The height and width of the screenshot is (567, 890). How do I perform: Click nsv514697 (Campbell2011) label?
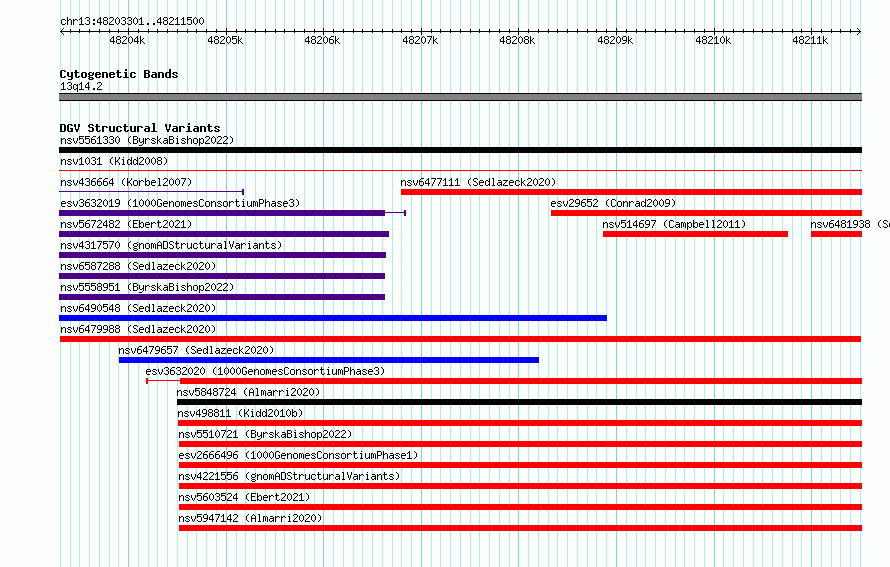(674, 224)
